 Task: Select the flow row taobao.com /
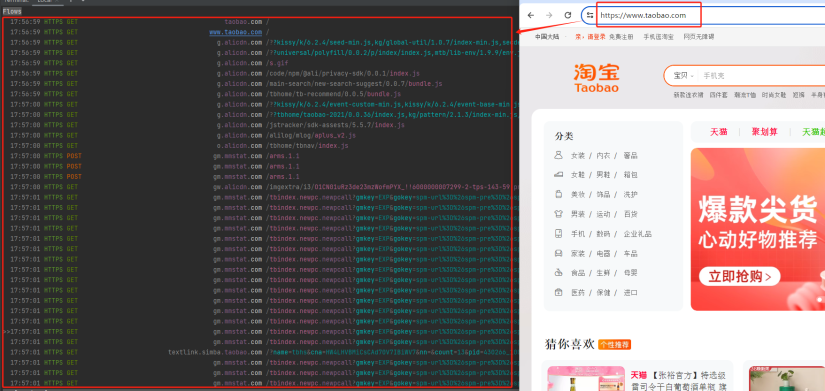[257, 22]
